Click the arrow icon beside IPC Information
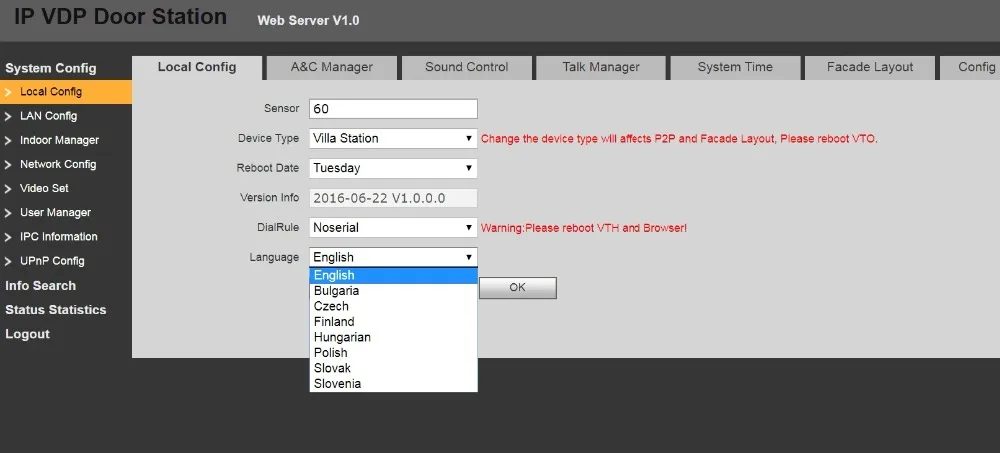Image resolution: width=1000 pixels, height=453 pixels. click(8, 237)
